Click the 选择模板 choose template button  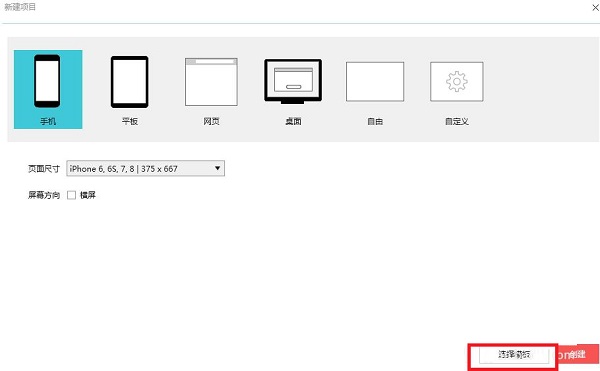[x=514, y=355]
